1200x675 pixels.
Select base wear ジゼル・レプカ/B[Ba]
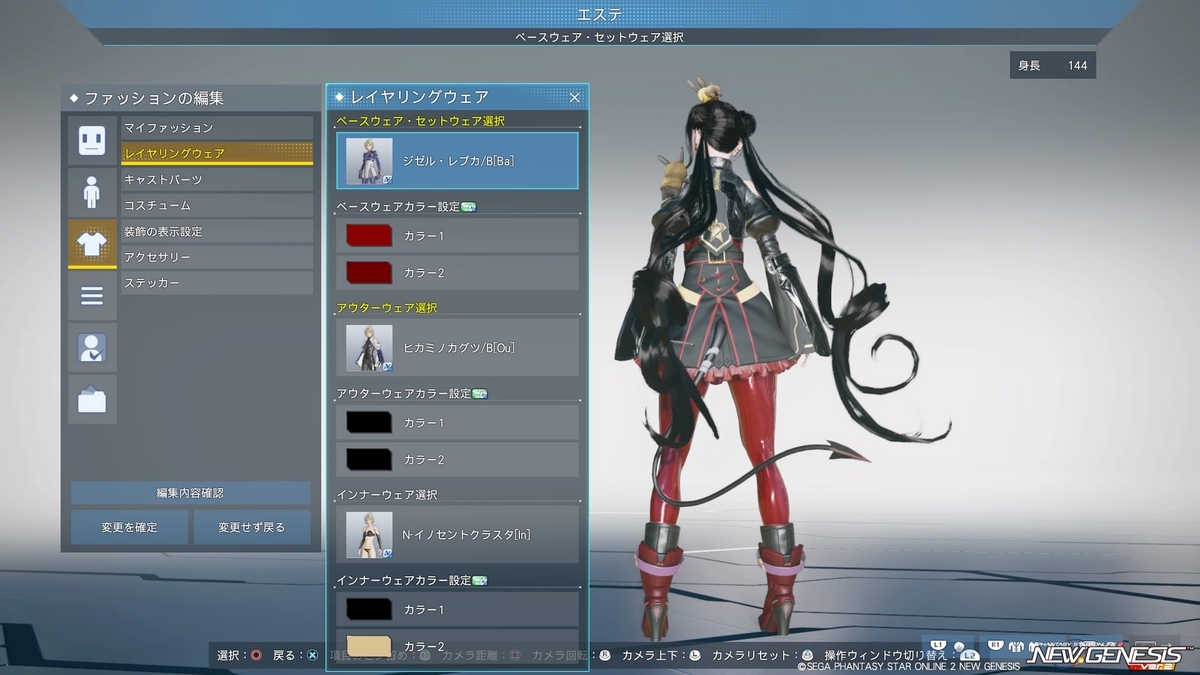[457, 160]
